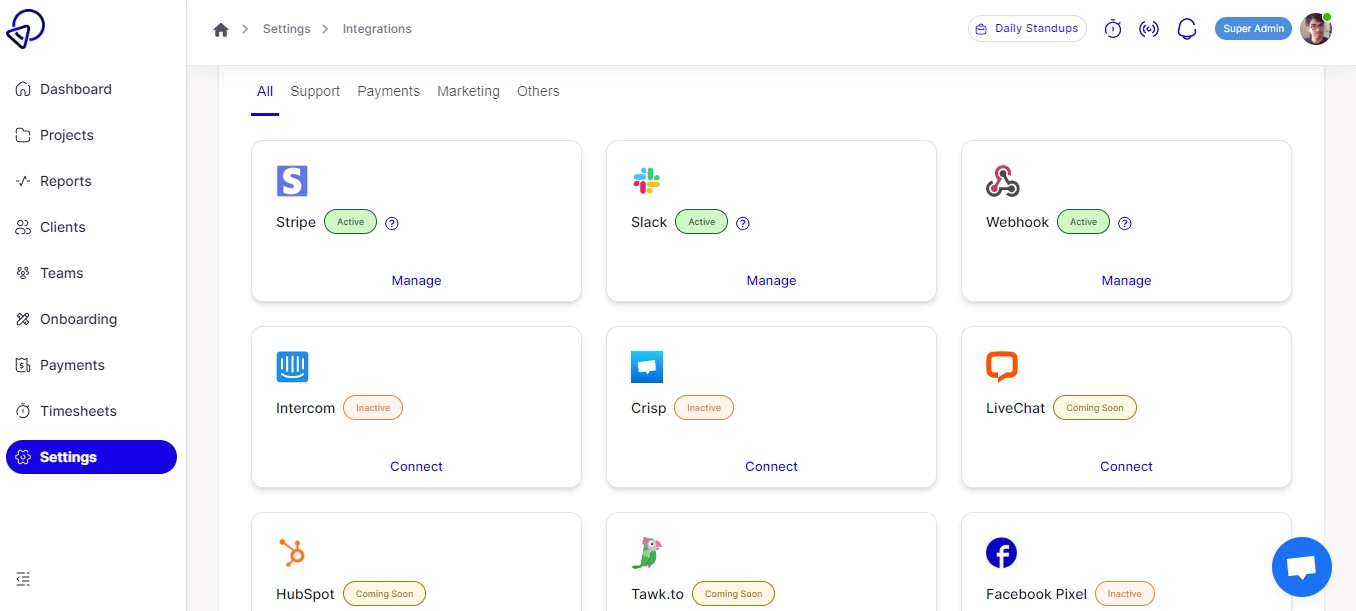This screenshot has width=1356, height=611.
Task: Connect the Intercom integration
Action: point(416,467)
